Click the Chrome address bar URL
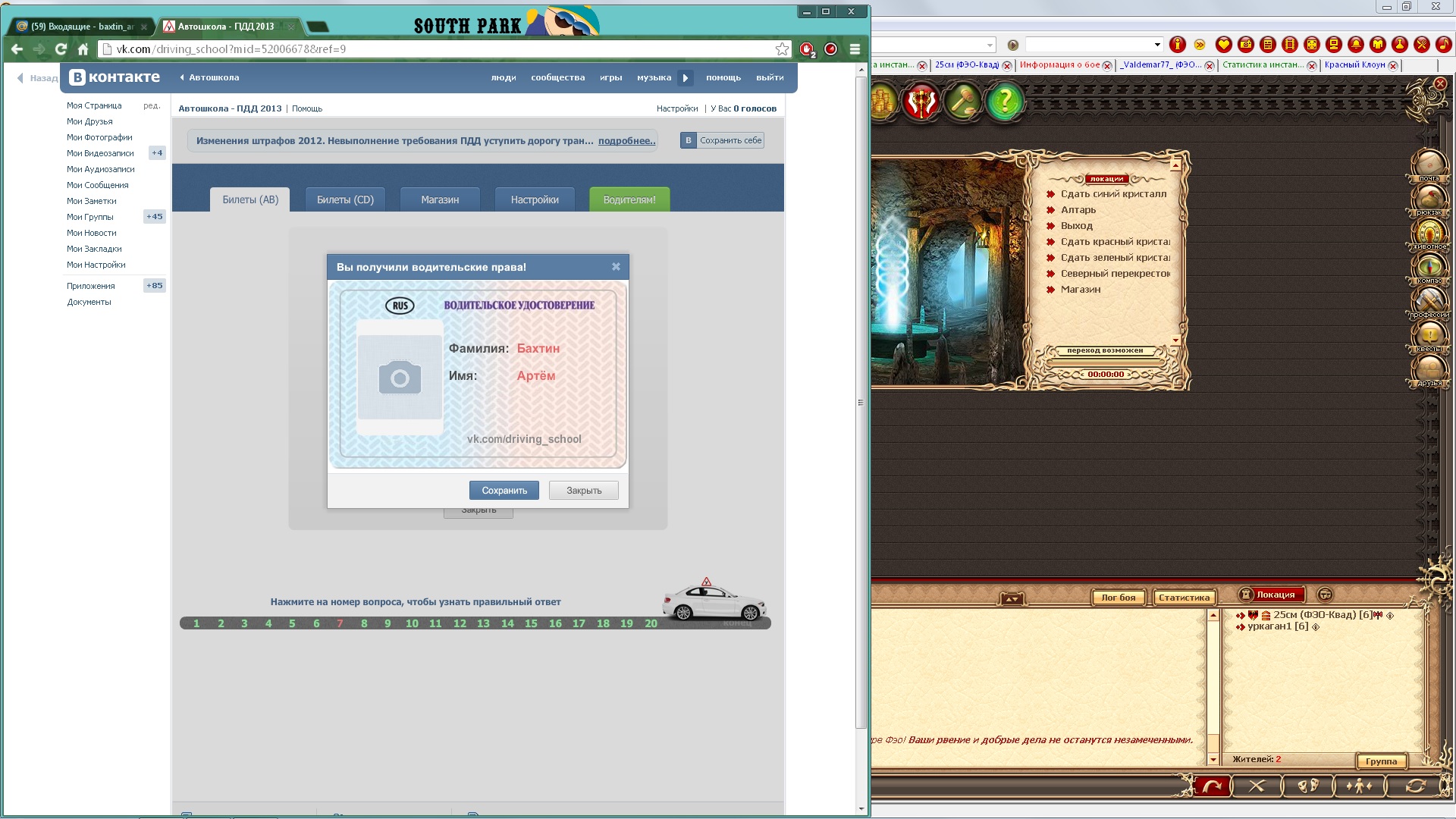The height and width of the screenshot is (819, 1456). 444,49
